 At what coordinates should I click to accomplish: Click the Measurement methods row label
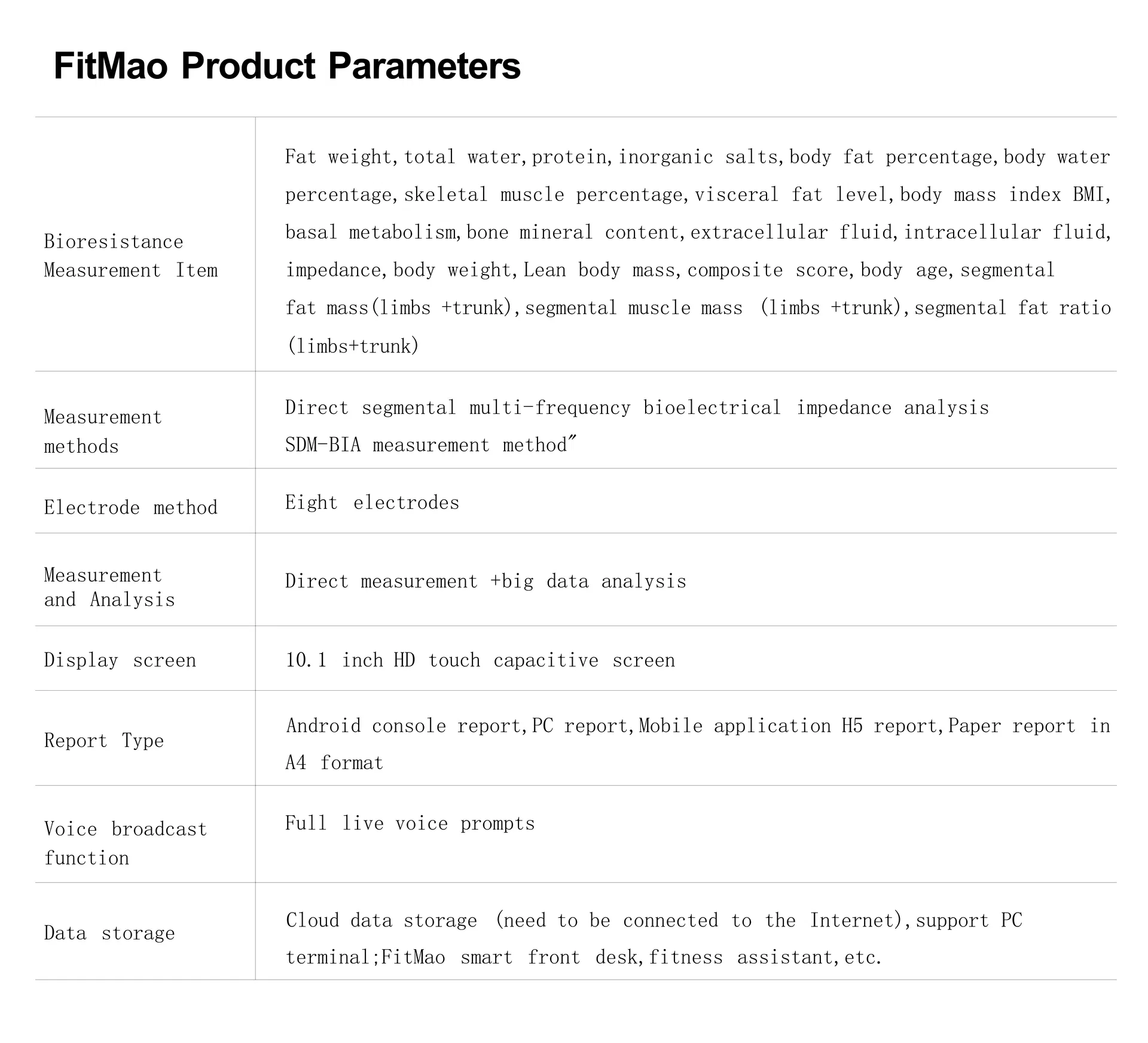103,431
